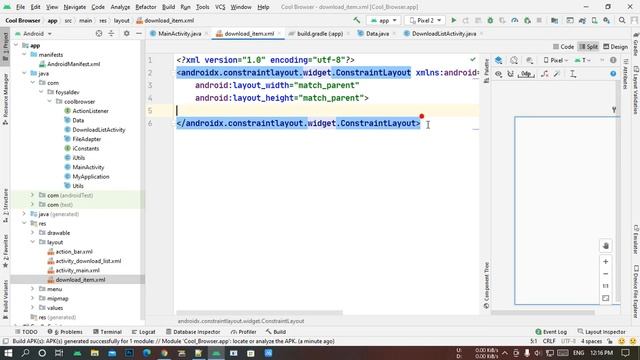This screenshot has width=640, height=360.
Task: Expand the java (generated) folder
Action: pyautogui.click(x=24, y=214)
